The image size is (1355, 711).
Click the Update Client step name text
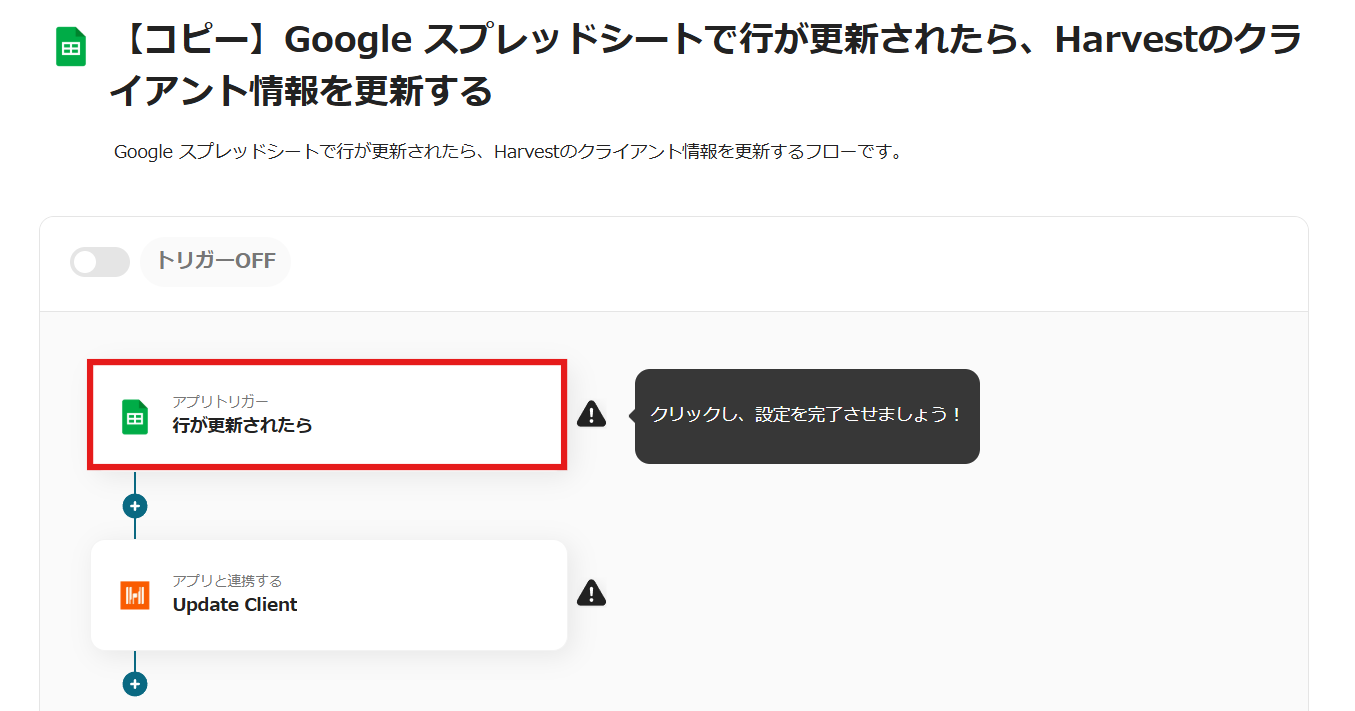[x=235, y=605]
